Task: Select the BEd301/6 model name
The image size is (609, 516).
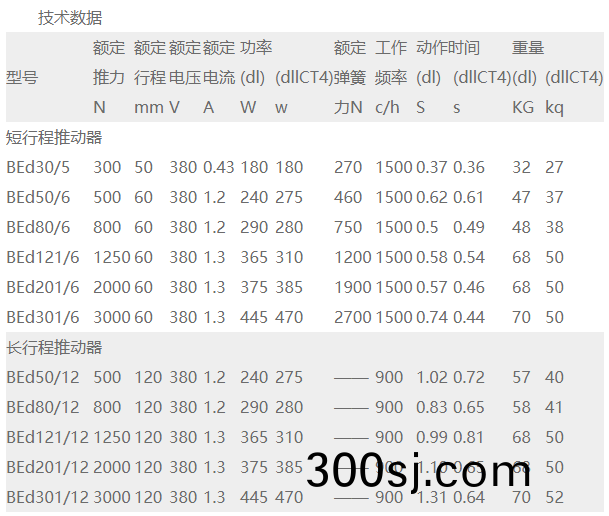Action: tap(41, 317)
